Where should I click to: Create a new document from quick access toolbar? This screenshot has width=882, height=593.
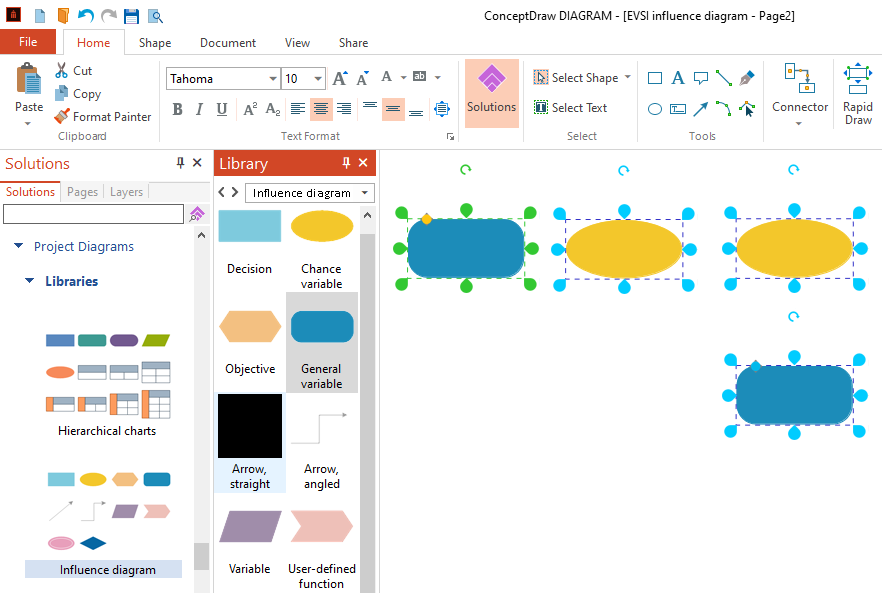point(40,16)
